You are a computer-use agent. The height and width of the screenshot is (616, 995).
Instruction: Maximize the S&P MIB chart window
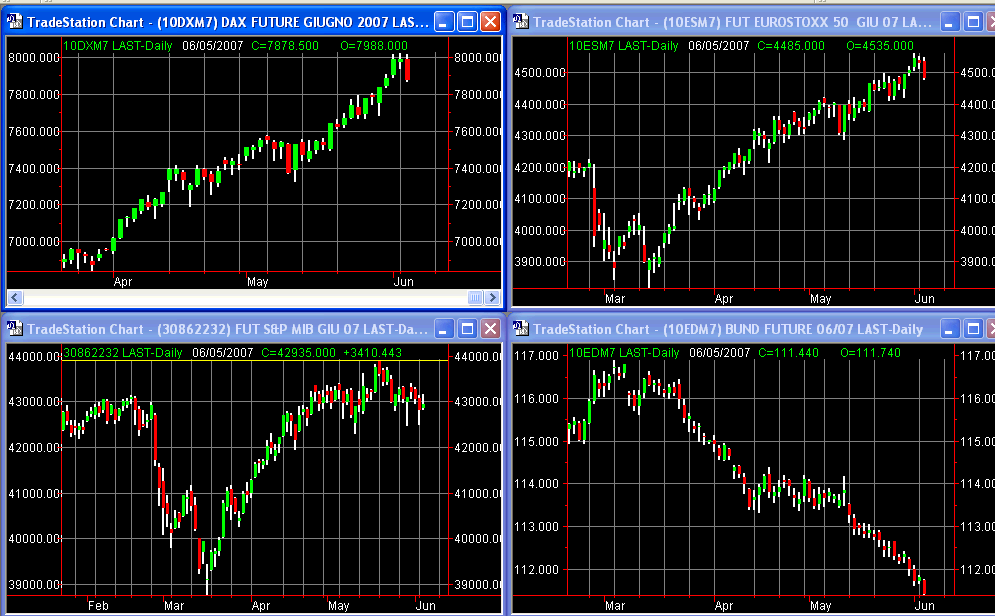467,328
